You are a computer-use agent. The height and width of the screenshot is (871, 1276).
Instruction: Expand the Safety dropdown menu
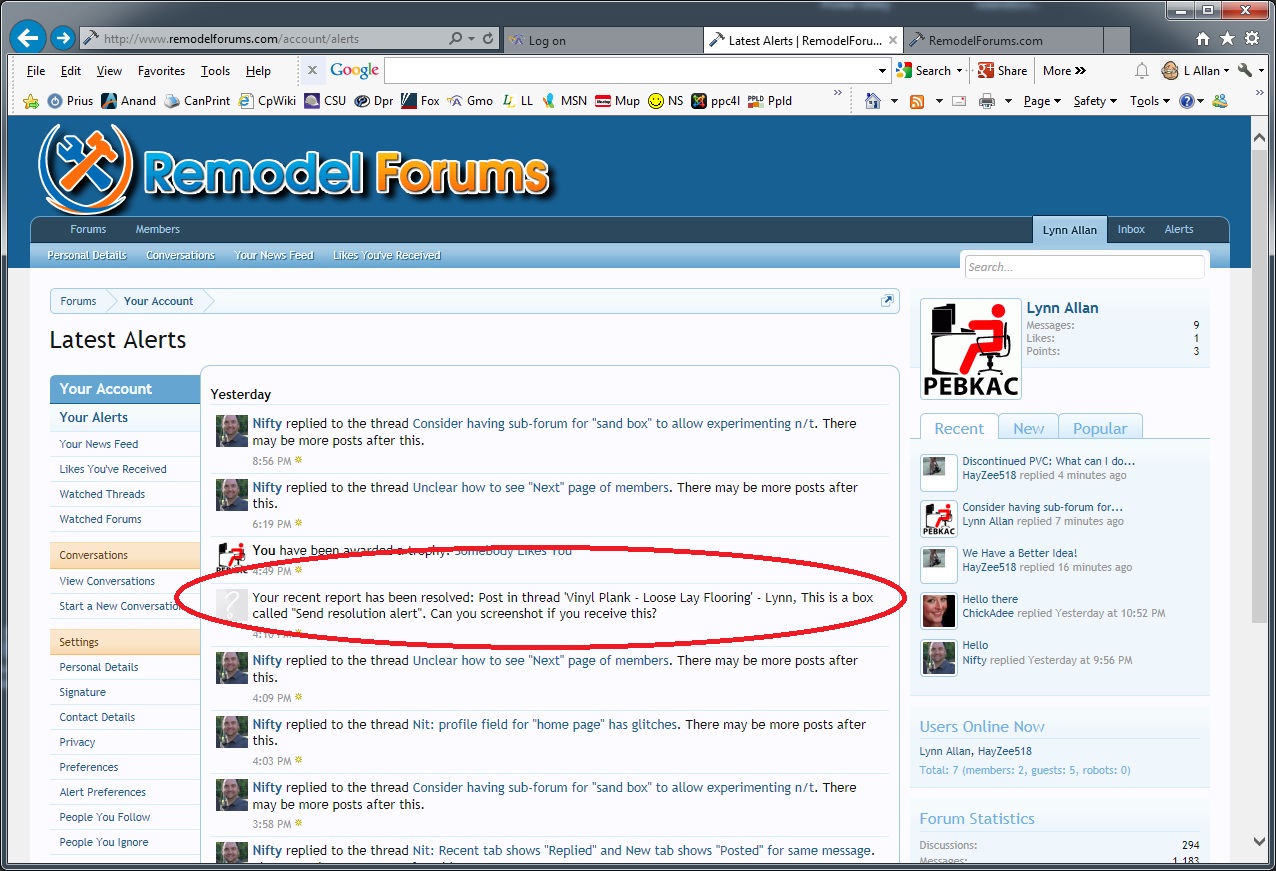click(x=1095, y=101)
